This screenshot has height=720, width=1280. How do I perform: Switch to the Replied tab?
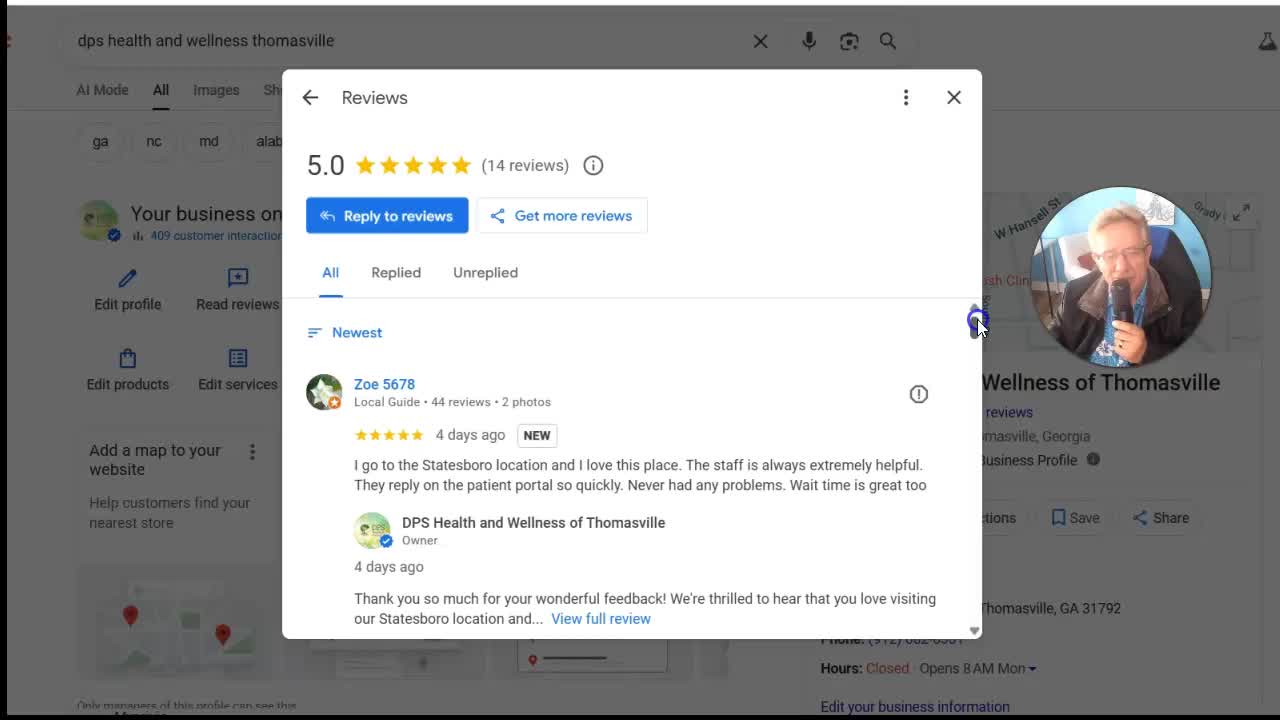click(x=396, y=273)
